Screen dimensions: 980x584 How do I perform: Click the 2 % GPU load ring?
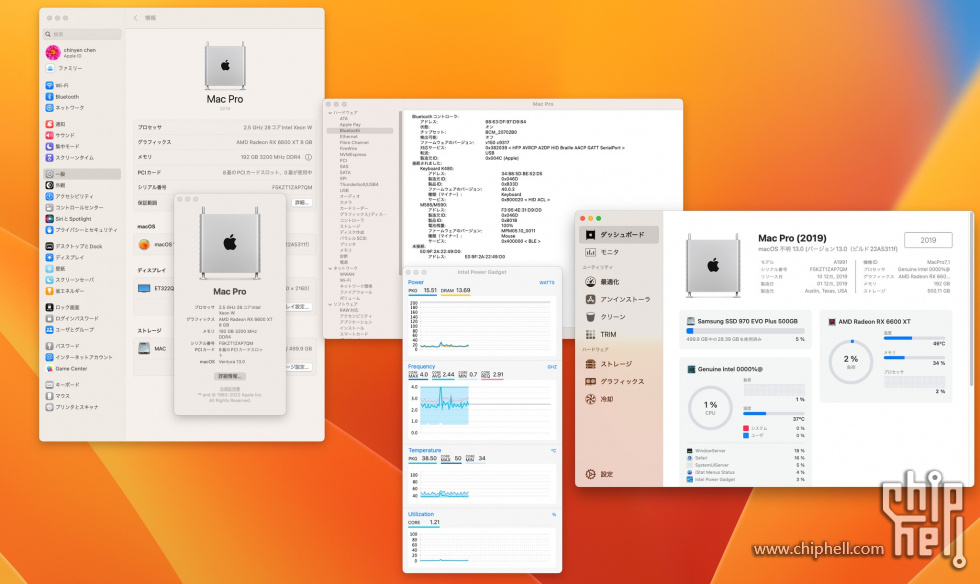coord(851,361)
